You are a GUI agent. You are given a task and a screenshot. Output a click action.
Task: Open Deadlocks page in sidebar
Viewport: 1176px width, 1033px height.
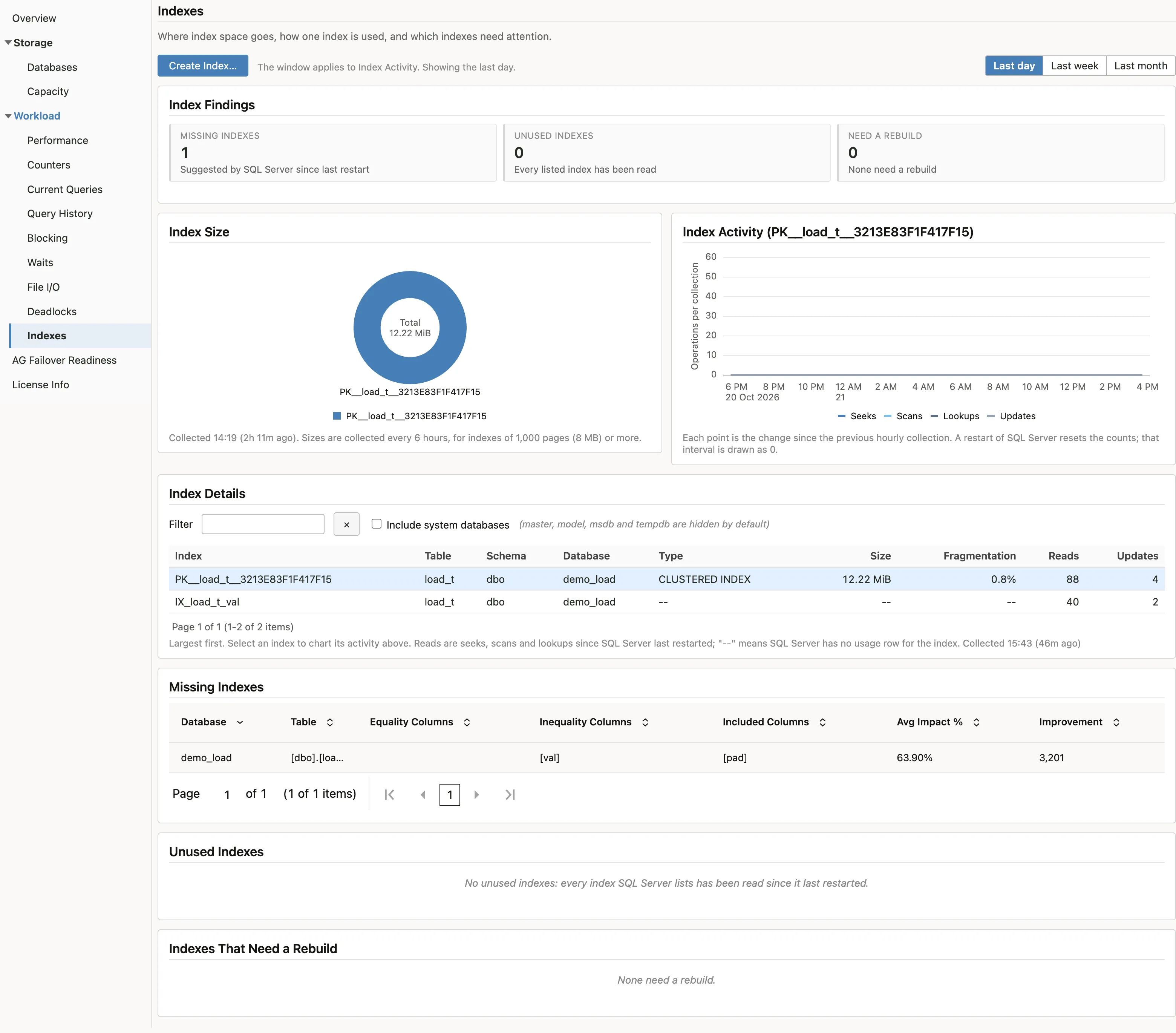52,311
